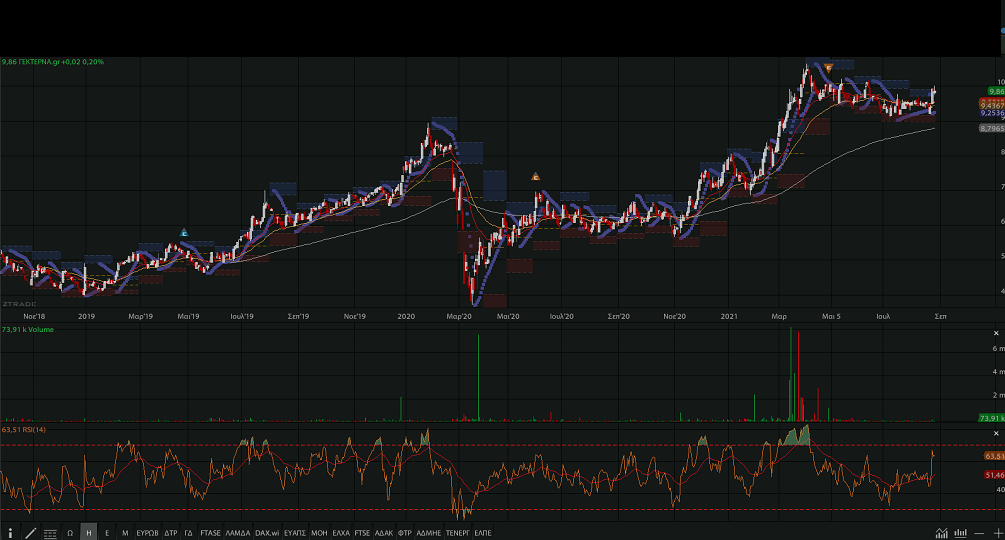
Task: Open the ΑΔΜΗΕ symbol chart
Action: [428, 533]
